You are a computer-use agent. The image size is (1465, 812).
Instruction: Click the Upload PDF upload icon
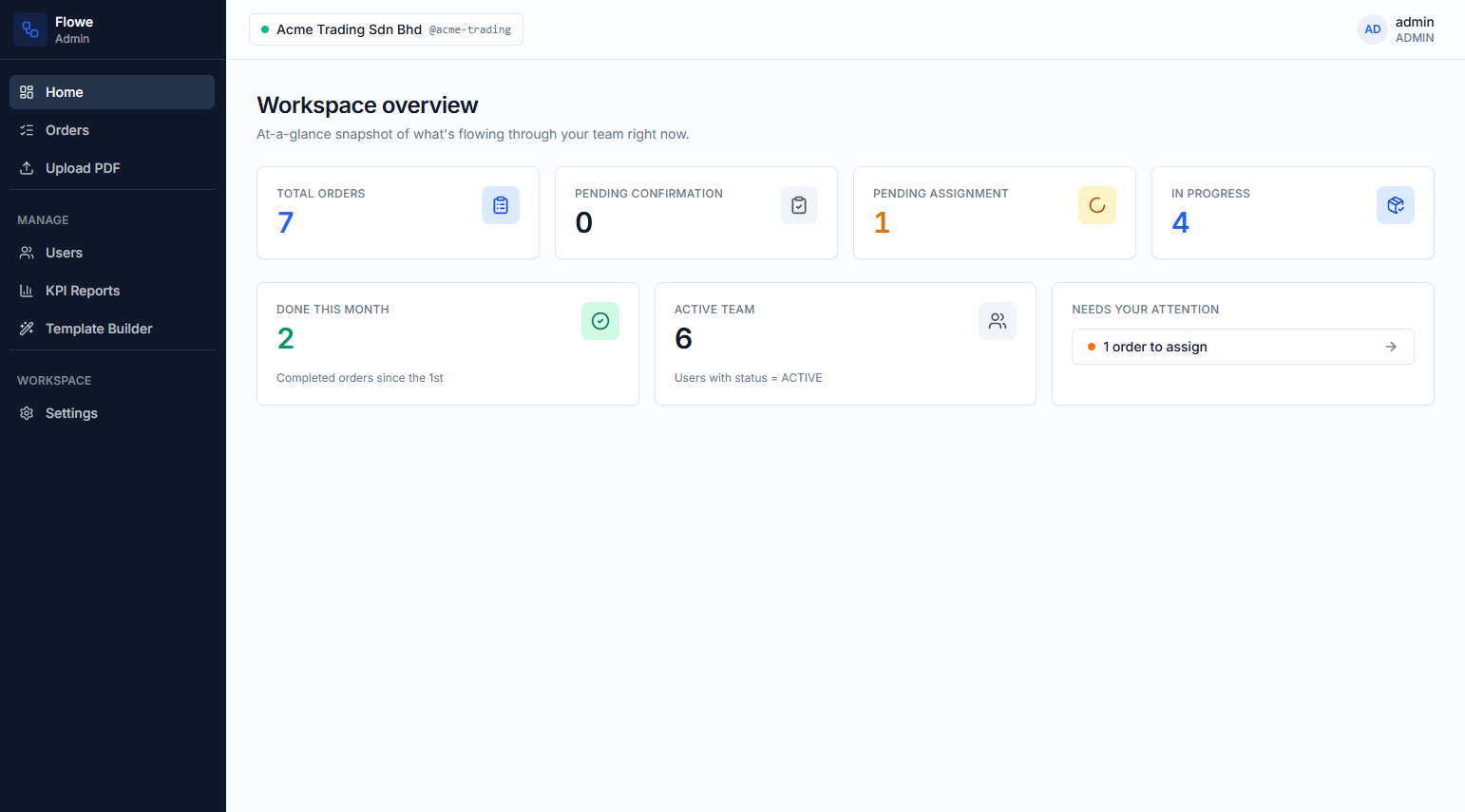[27, 168]
